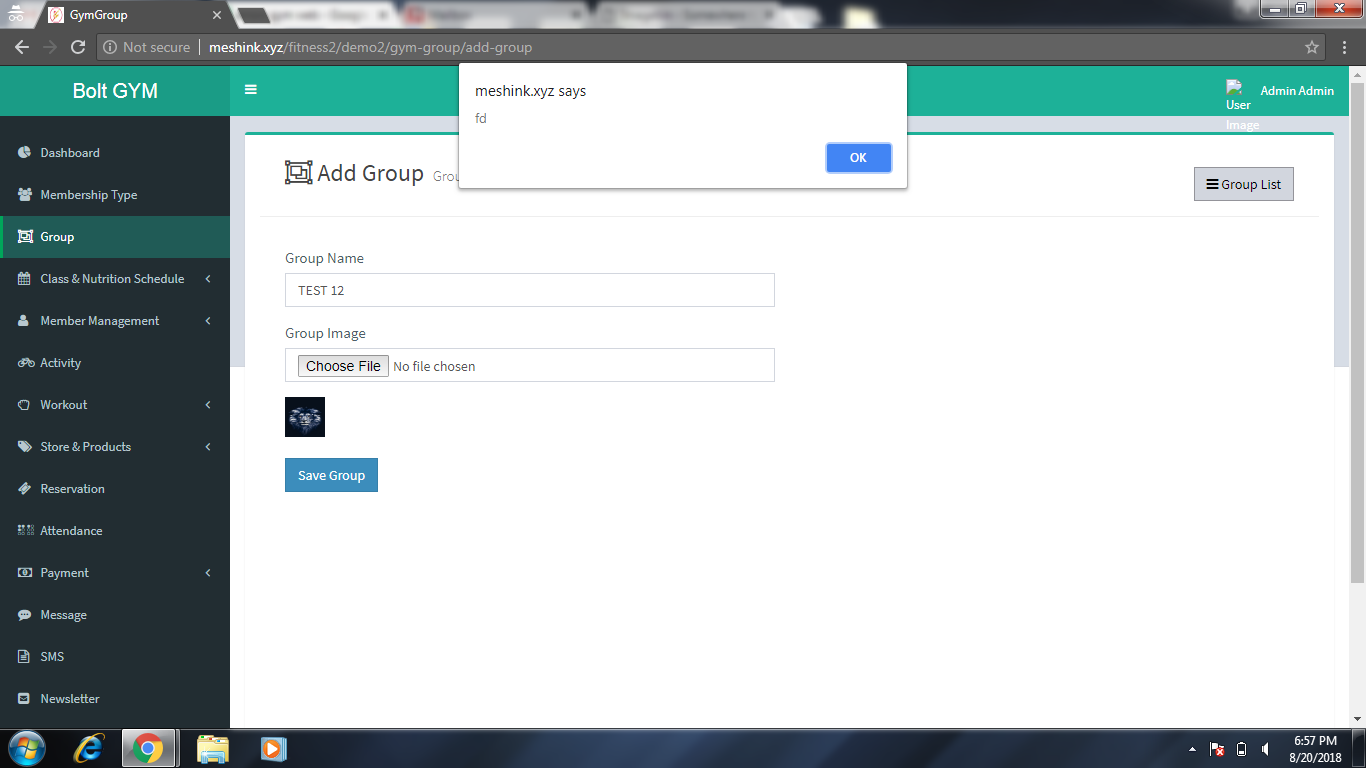Bookmark page with star icon
The height and width of the screenshot is (768, 1366).
(x=1312, y=47)
